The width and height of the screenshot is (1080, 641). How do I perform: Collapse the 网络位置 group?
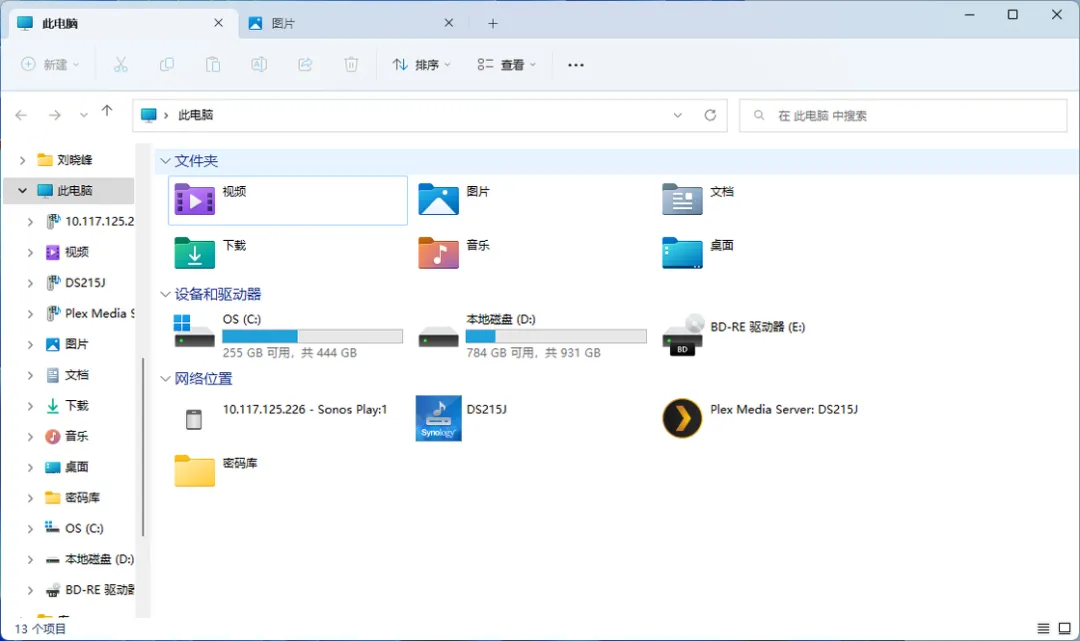(x=165, y=378)
